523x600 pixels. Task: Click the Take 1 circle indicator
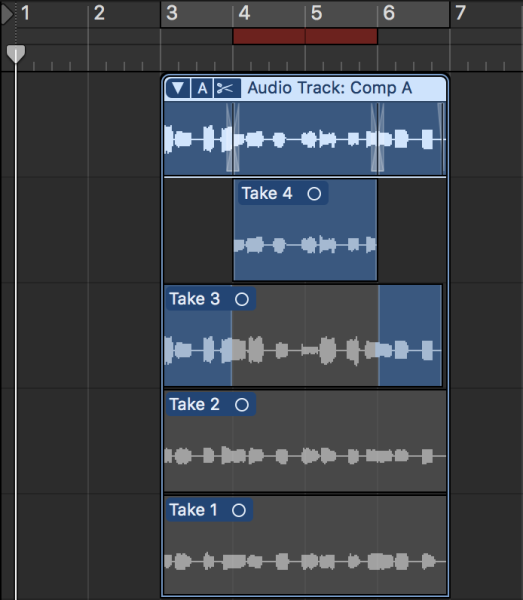(239, 510)
